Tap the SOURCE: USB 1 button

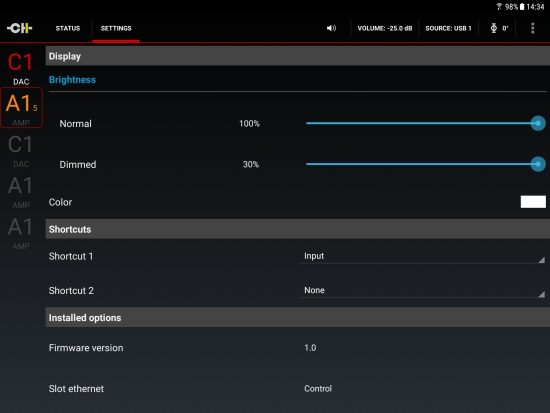coord(448,28)
